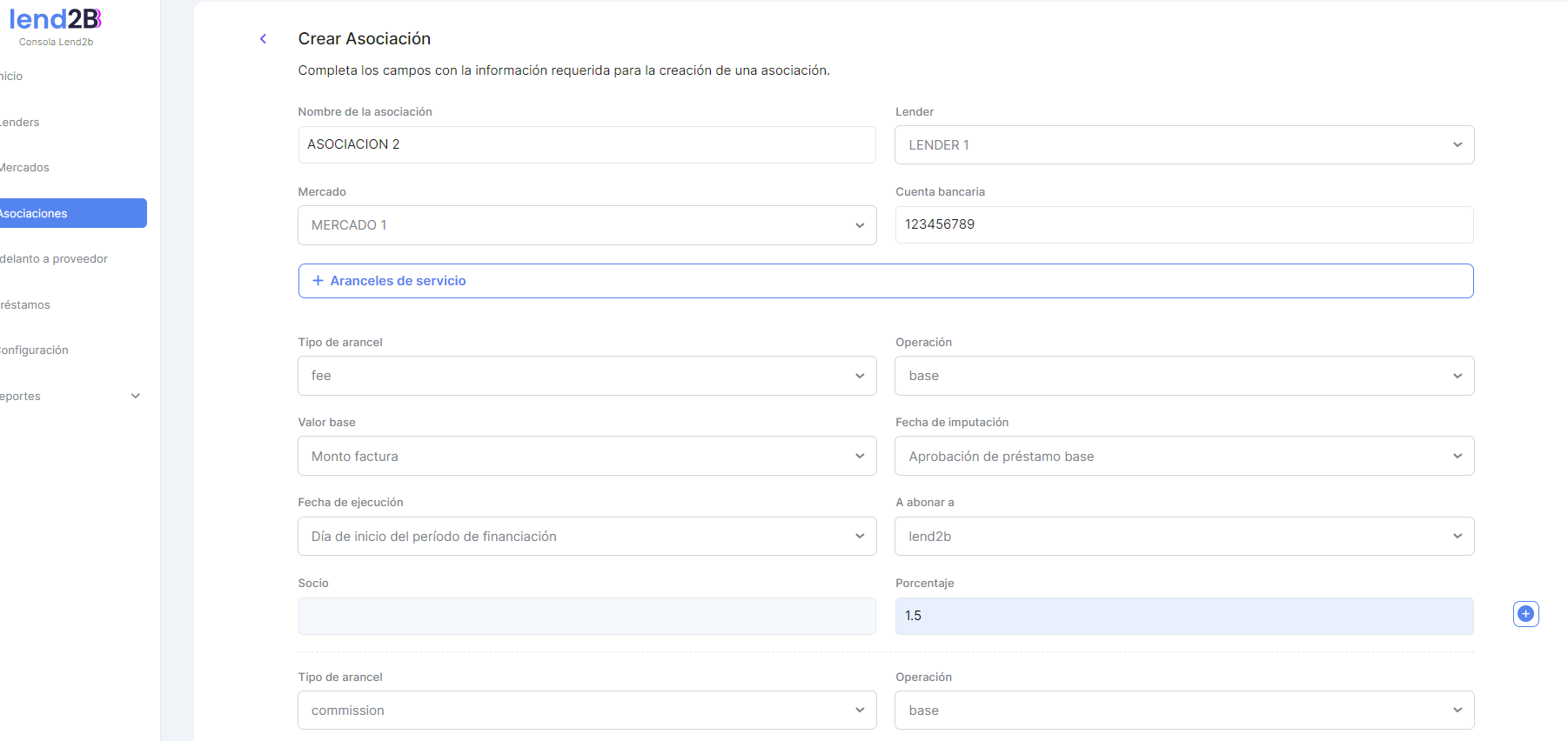The height and width of the screenshot is (741, 1568).
Task: Expand the Reportes sidebar chevron
Action: [x=136, y=396]
